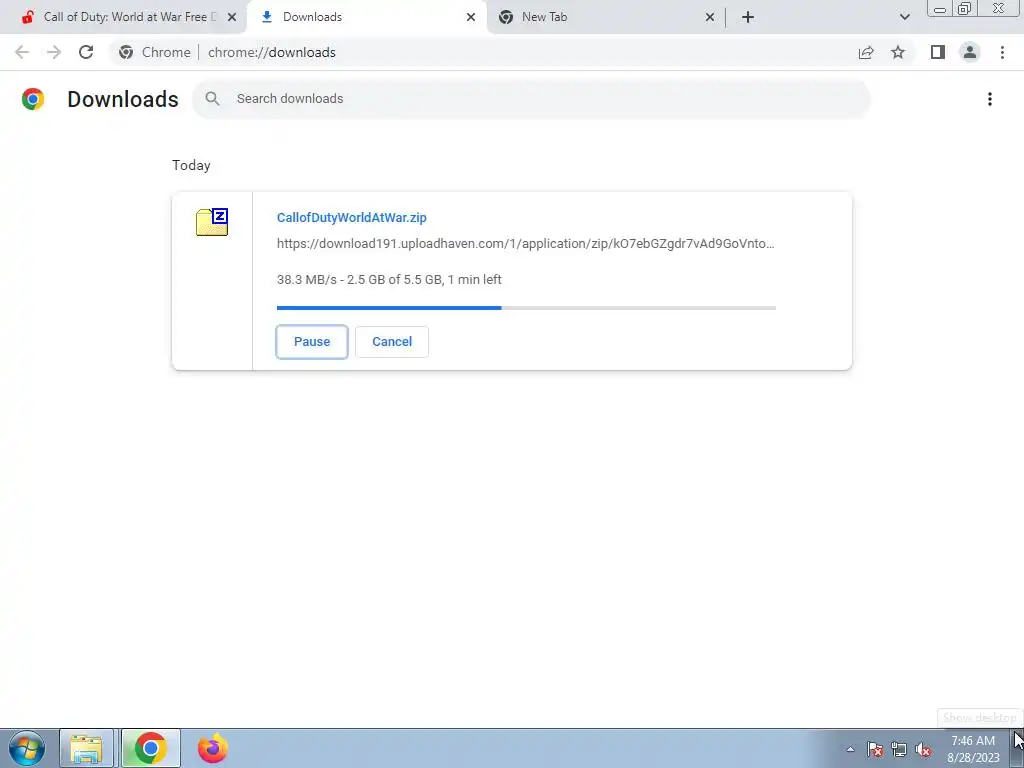Open the Action Center flag icon

875,749
